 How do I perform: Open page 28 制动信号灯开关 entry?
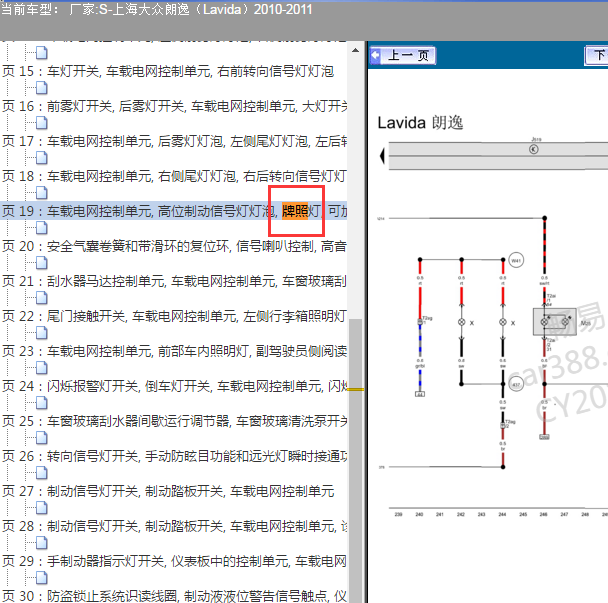click(174, 526)
